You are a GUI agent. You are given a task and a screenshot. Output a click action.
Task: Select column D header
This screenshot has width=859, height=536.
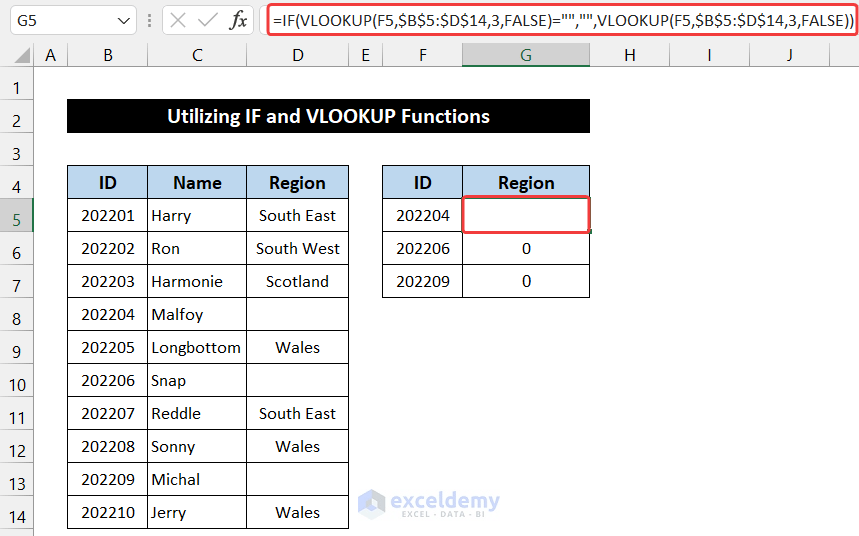[297, 55]
